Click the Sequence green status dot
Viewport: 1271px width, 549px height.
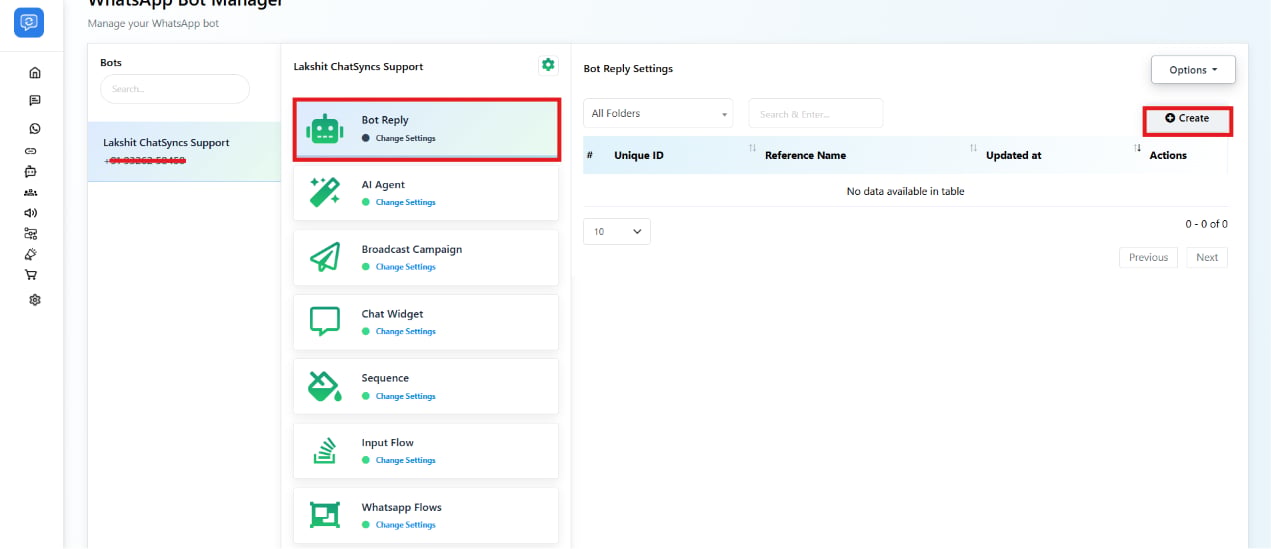point(366,396)
